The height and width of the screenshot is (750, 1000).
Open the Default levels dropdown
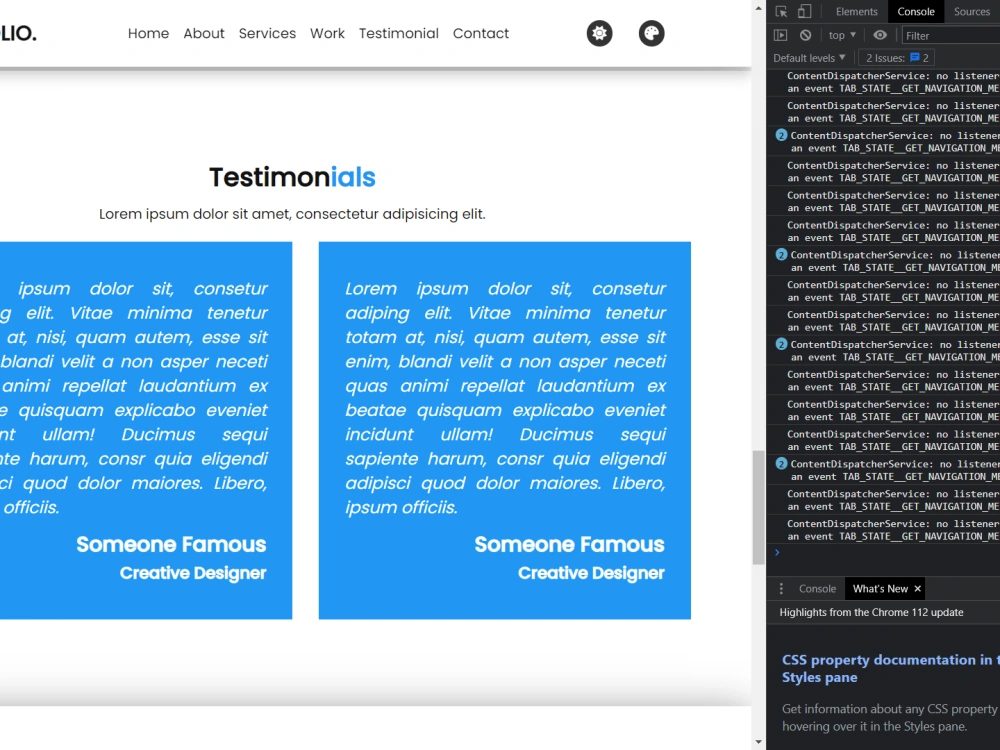(809, 58)
